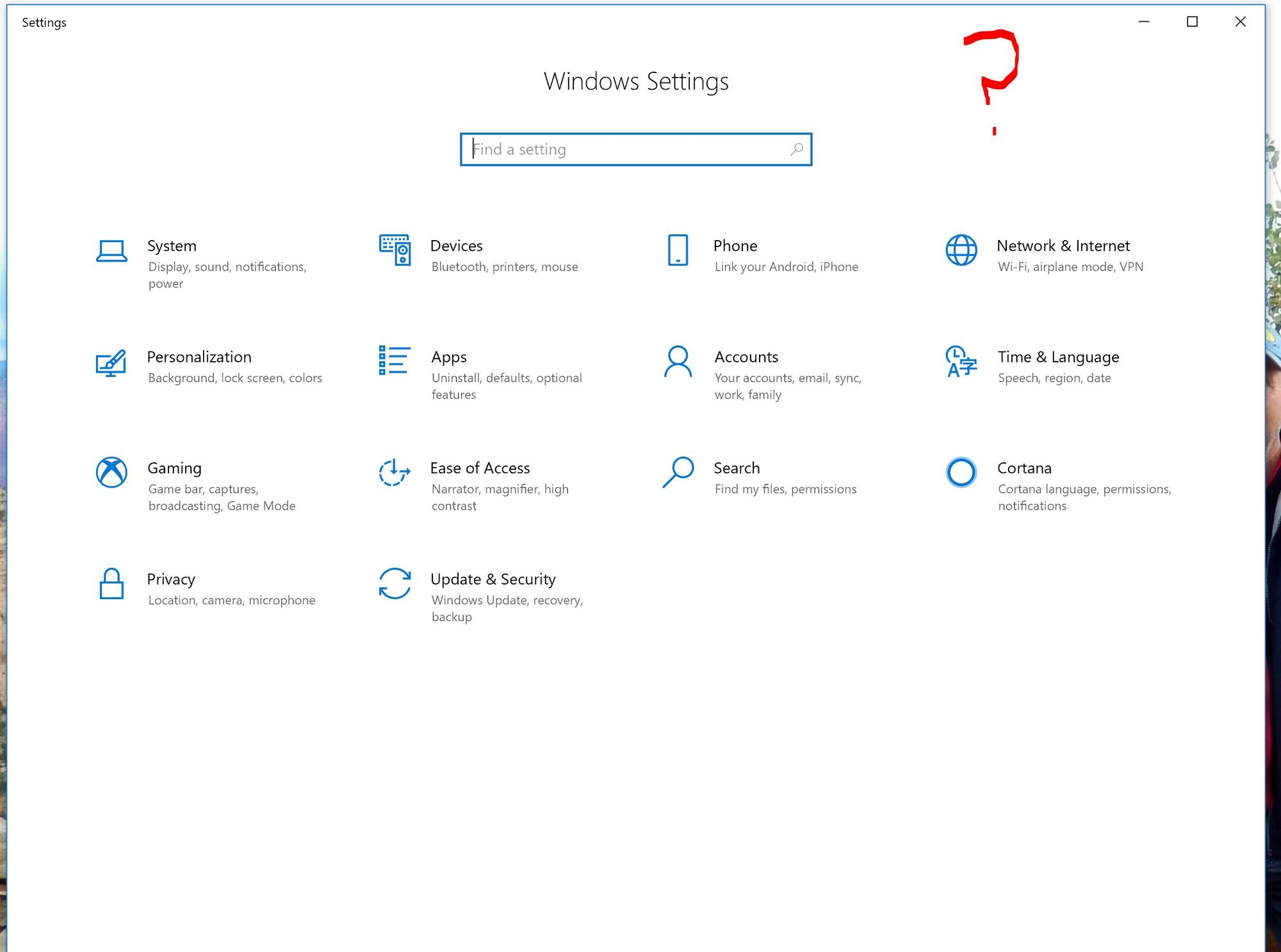Click 'Location, camera, microphone' text
This screenshot has height=952, width=1281.
232,601
